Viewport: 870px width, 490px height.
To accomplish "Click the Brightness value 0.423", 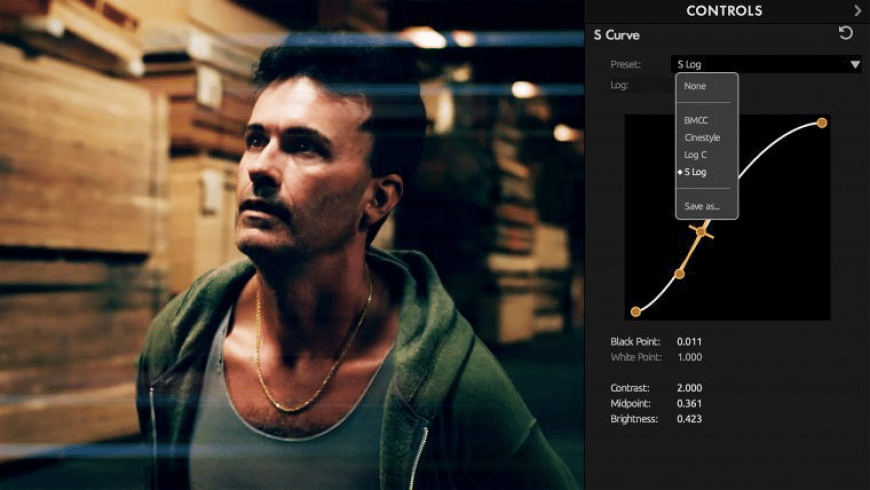I will (x=689, y=419).
